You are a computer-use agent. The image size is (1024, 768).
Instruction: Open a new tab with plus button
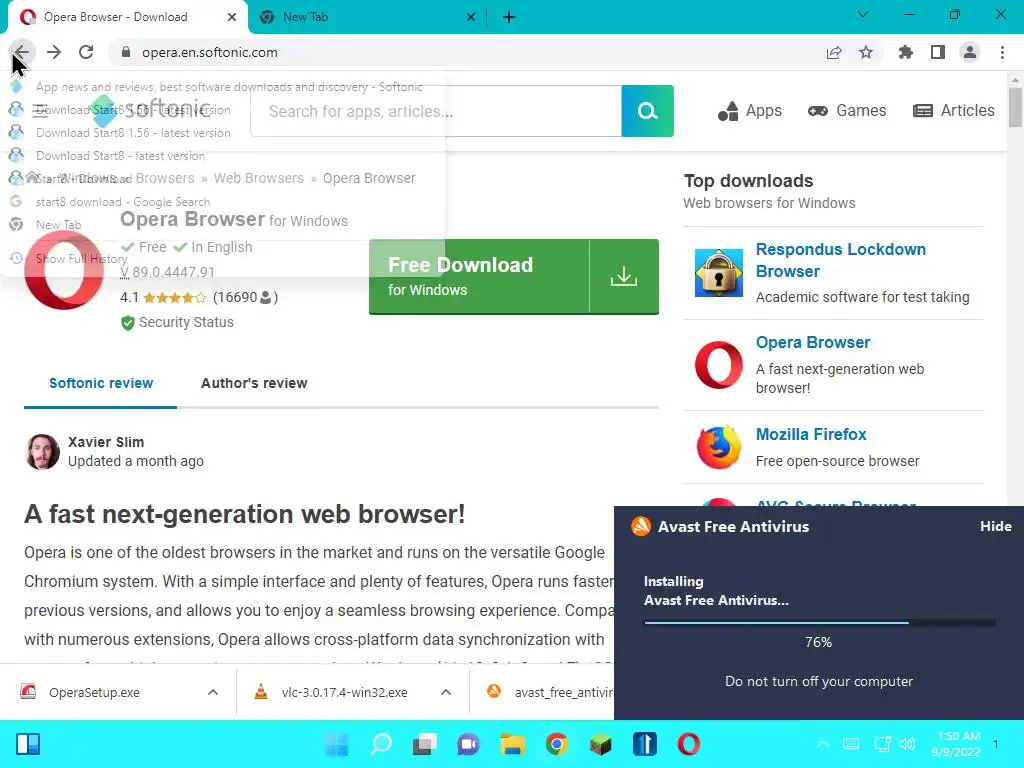(x=509, y=17)
